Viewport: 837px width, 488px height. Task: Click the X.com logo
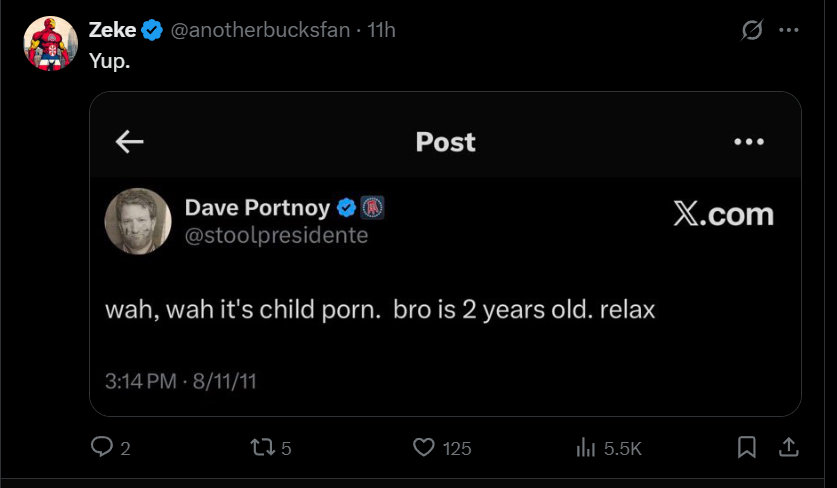pos(723,214)
